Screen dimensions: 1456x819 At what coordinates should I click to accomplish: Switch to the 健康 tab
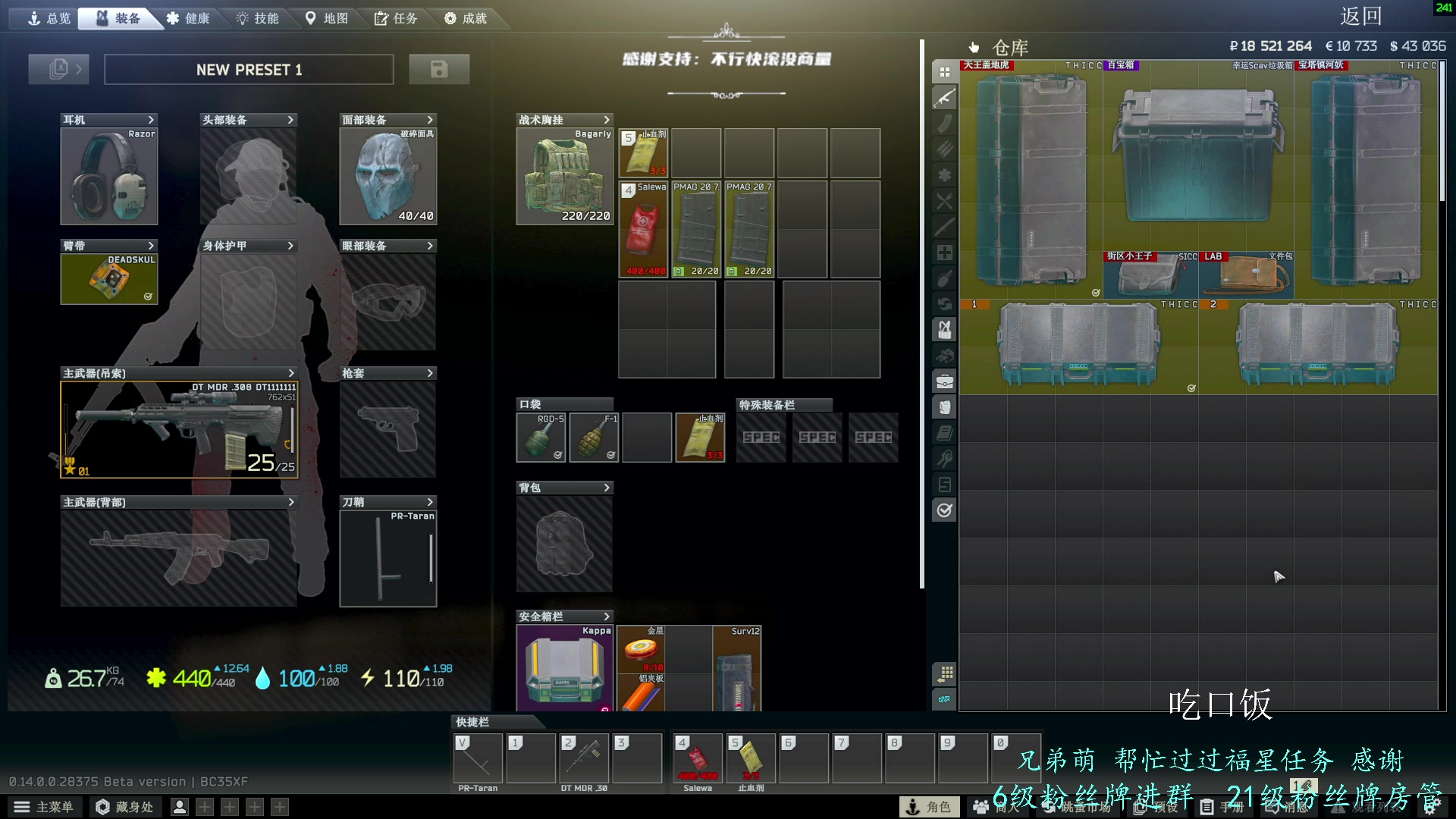[187, 18]
